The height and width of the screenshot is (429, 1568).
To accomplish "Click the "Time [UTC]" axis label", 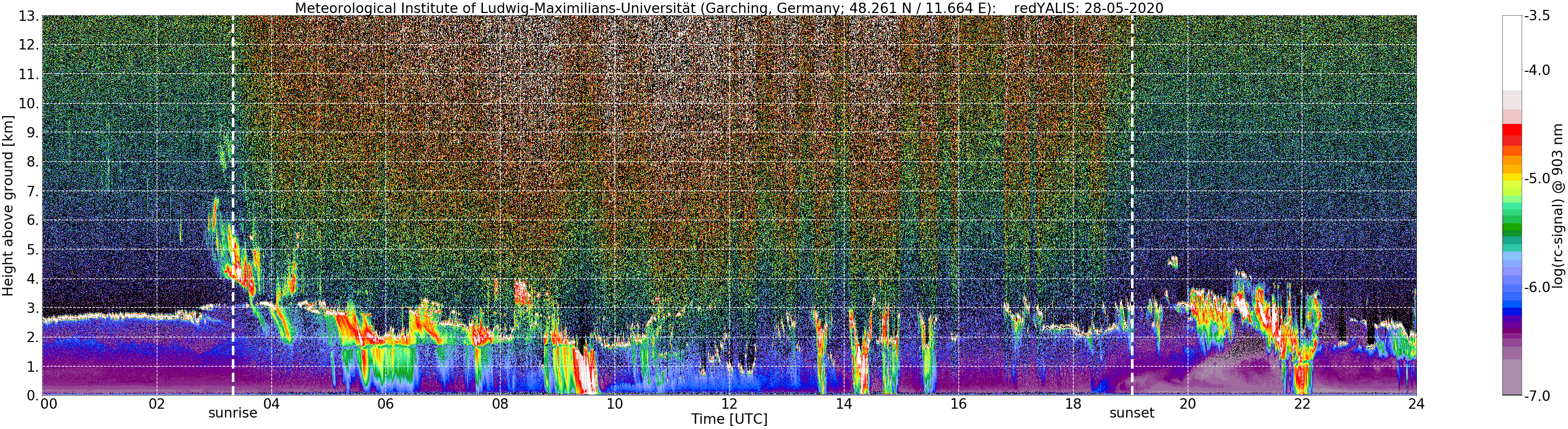I will (x=729, y=419).
